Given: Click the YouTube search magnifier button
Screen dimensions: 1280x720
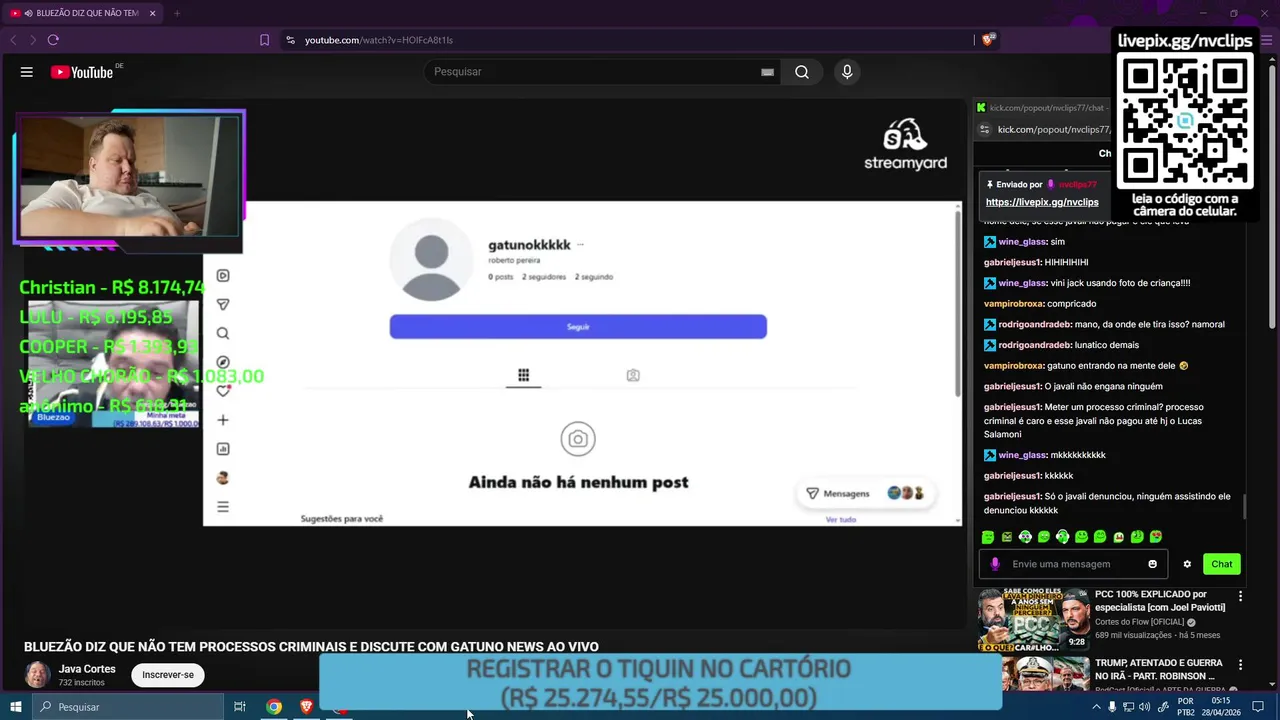Looking at the screenshot, I should coord(802,72).
